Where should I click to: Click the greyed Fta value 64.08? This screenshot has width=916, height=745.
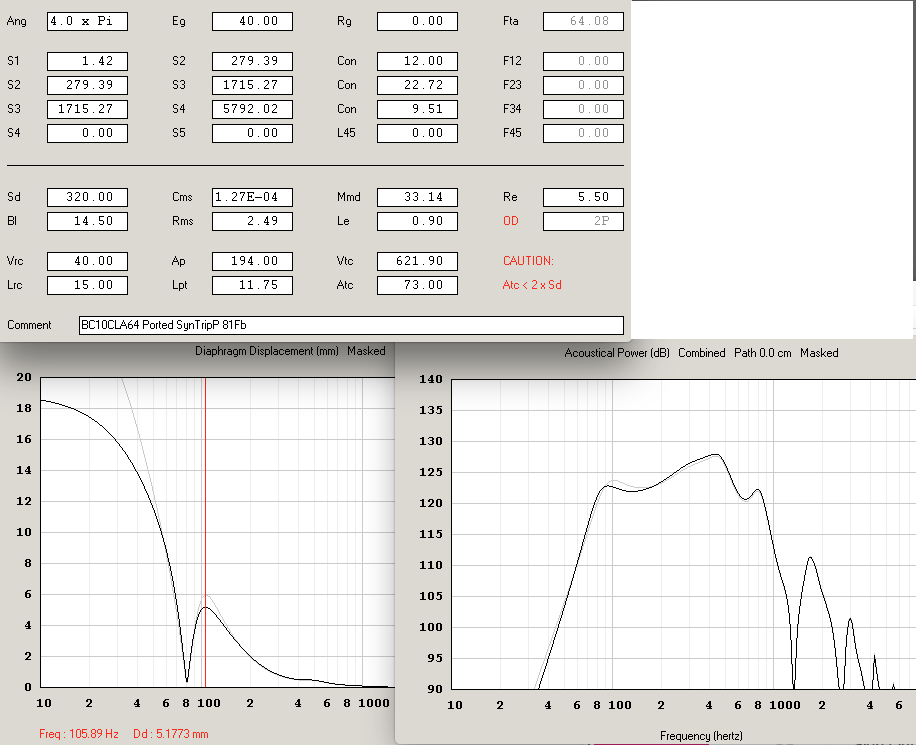(583, 22)
